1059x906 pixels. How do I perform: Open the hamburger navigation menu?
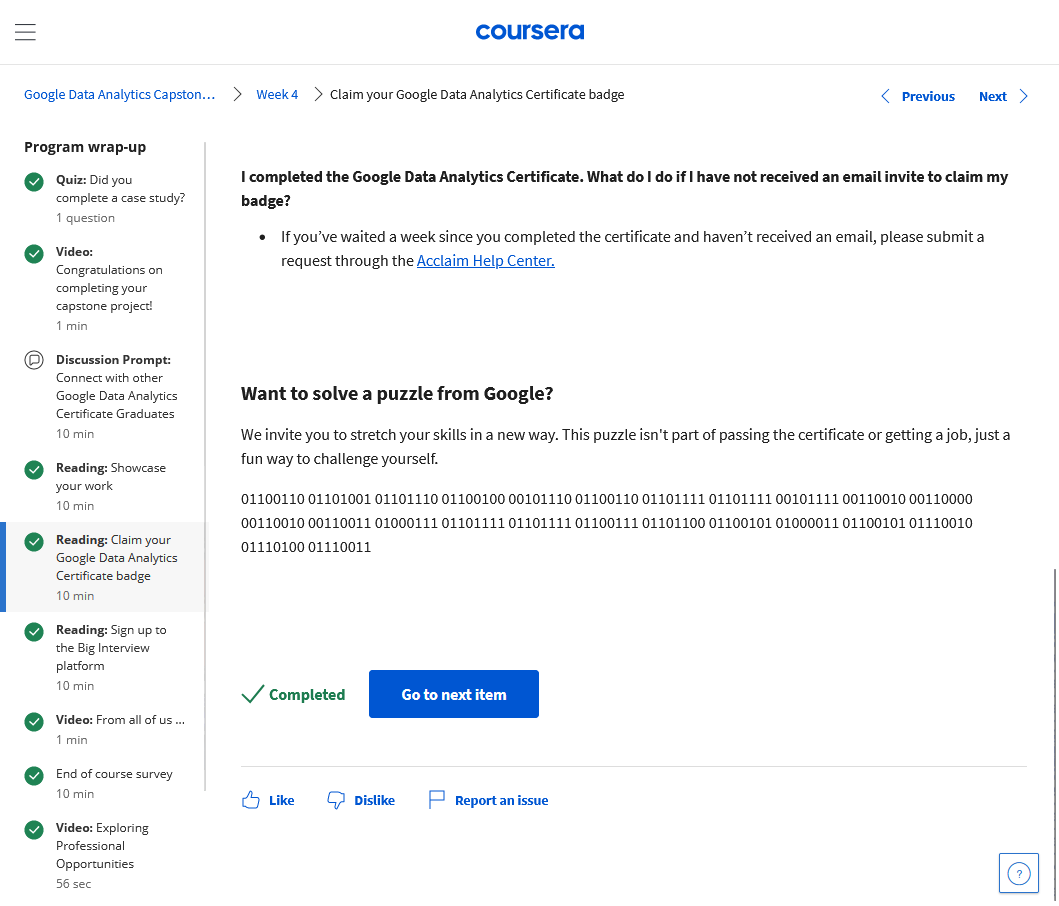click(25, 32)
